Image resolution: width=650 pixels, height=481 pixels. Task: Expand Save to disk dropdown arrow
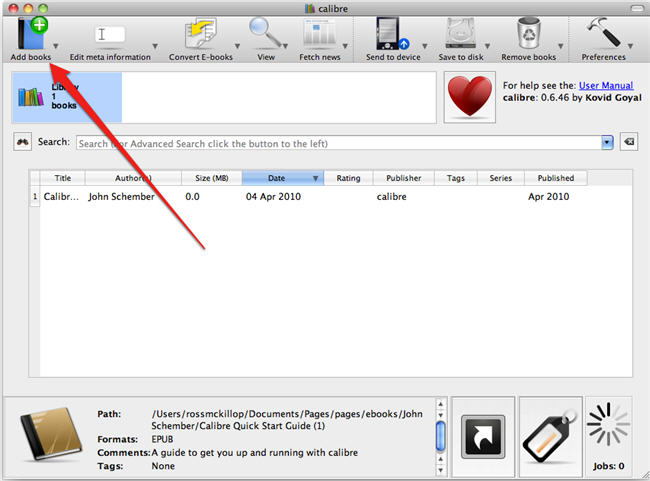[488, 46]
